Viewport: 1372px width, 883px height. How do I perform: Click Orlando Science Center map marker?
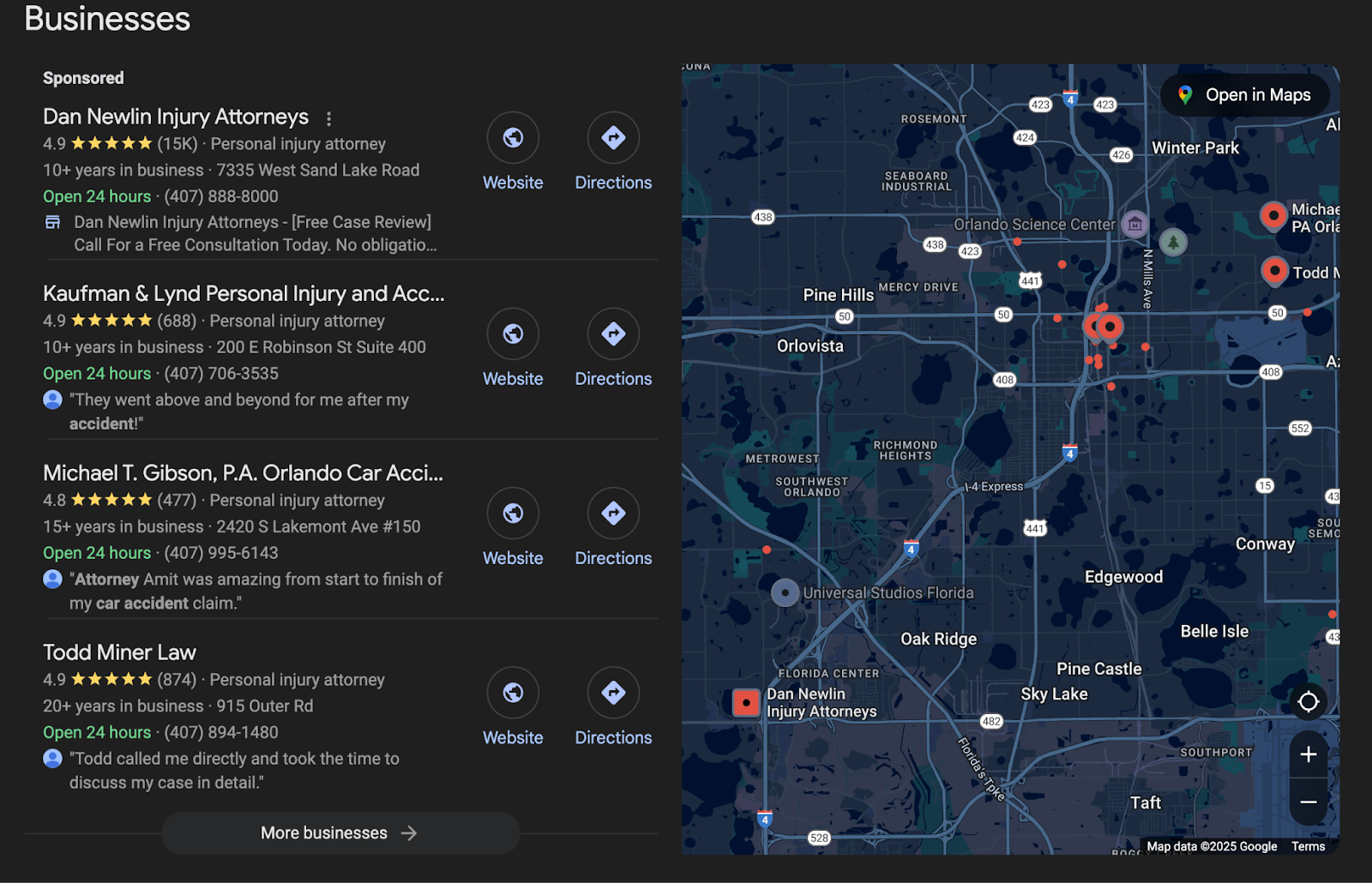tap(1134, 225)
